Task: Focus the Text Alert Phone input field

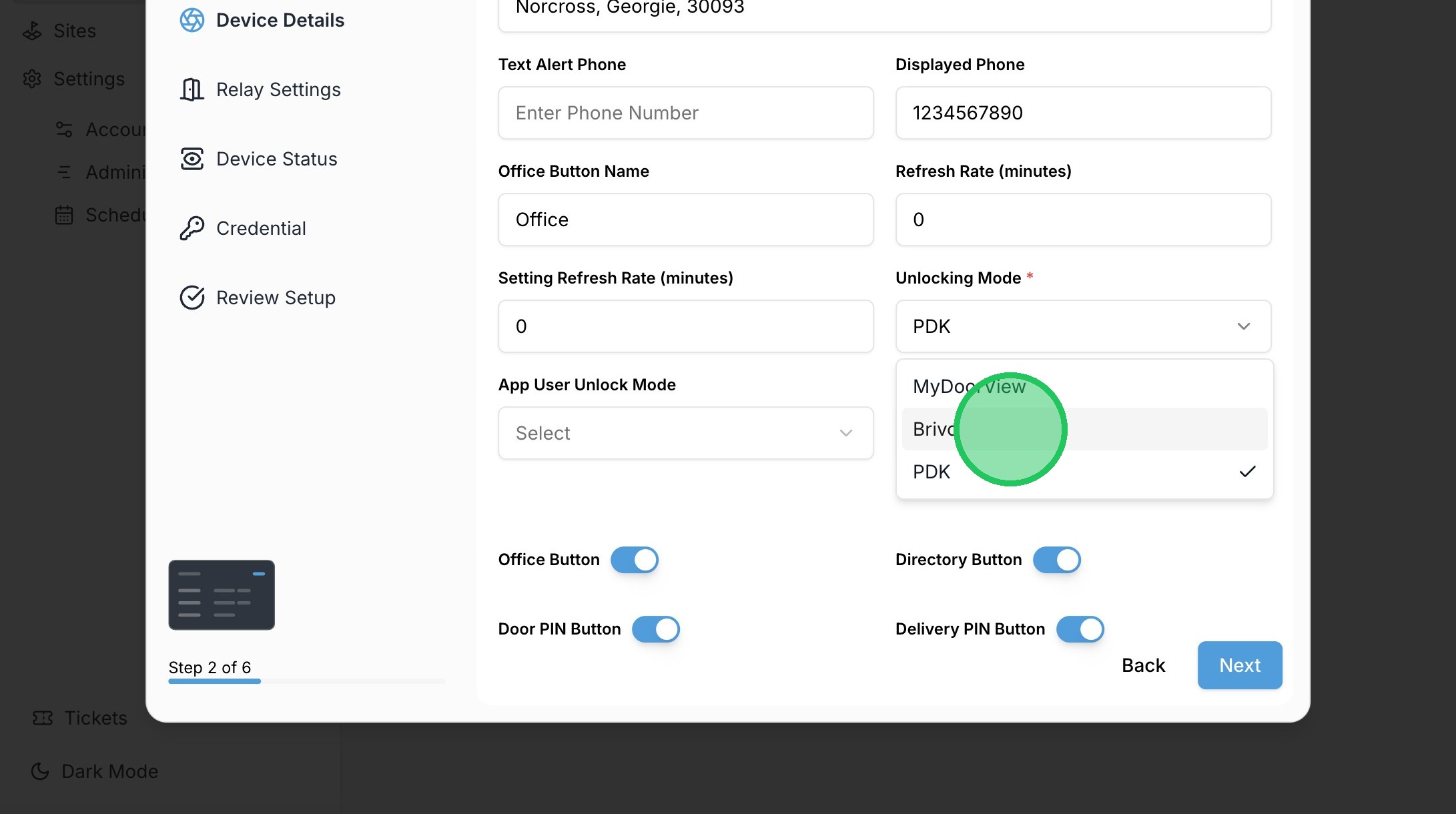Action: click(685, 113)
